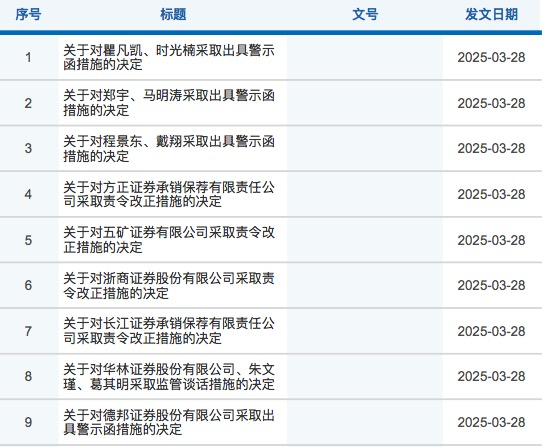This screenshot has height=447, width=548.
Task: Click the date 2025-03-28 in row 8
Action: 491,376
